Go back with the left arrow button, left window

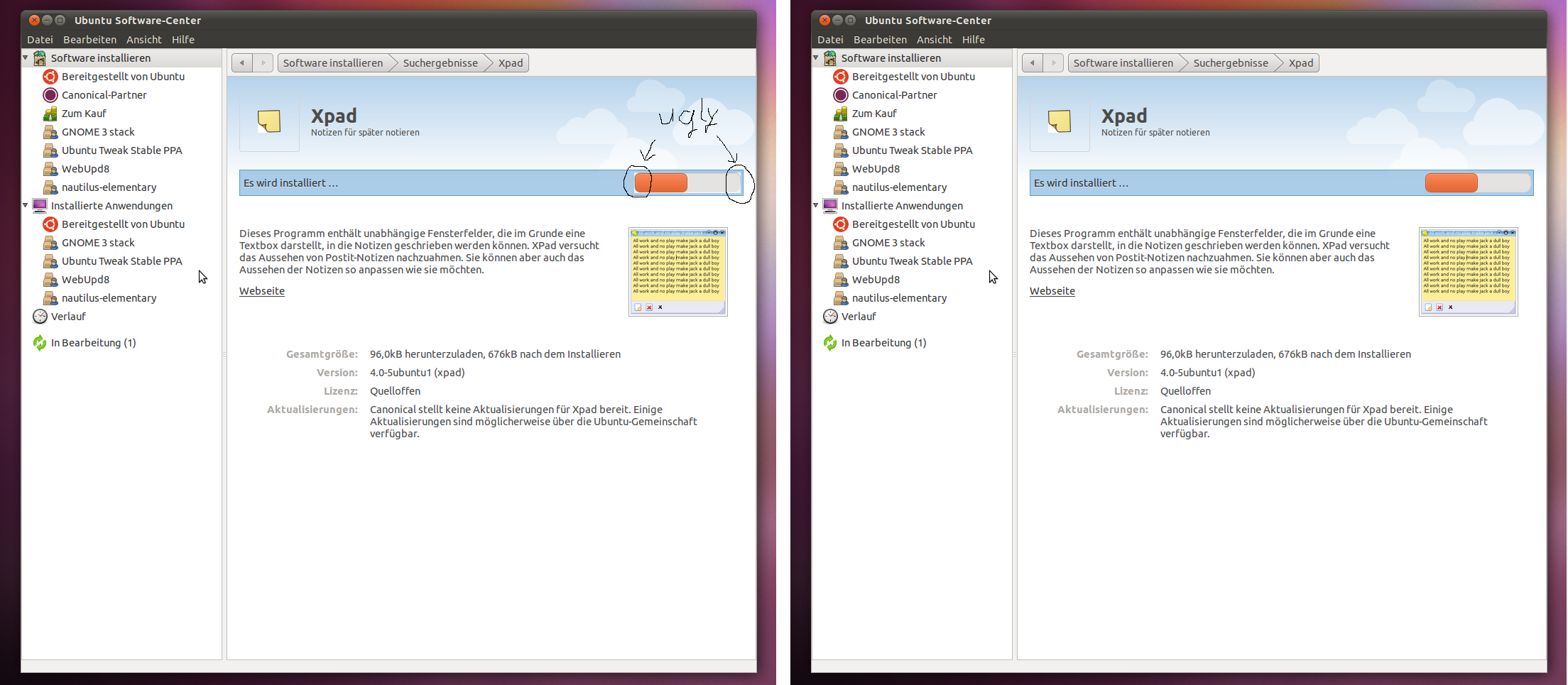pyautogui.click(x=242, y=63)
